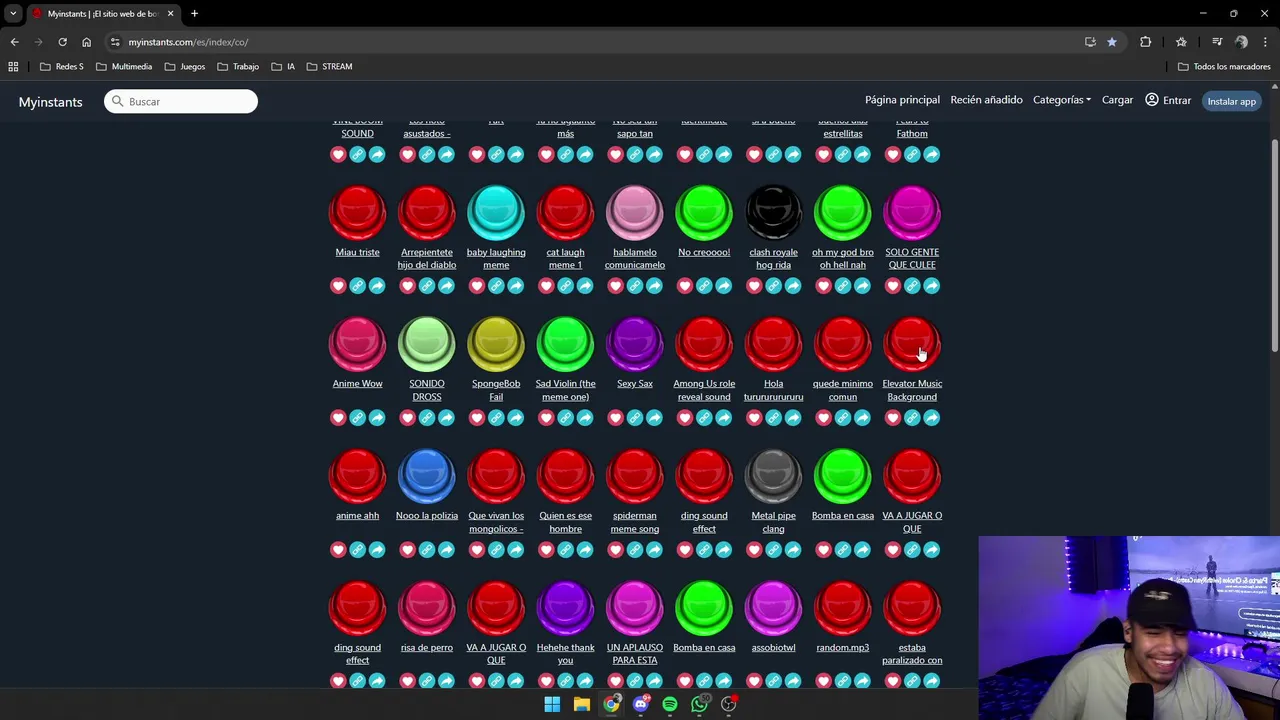
Task: Copy link of cat laugh meme 1
Action: pos(565,286)
